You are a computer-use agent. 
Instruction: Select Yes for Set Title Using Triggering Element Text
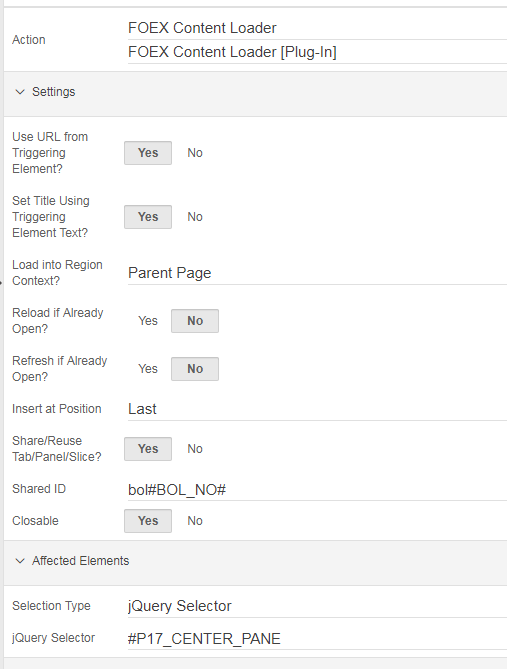click(148, 217)
